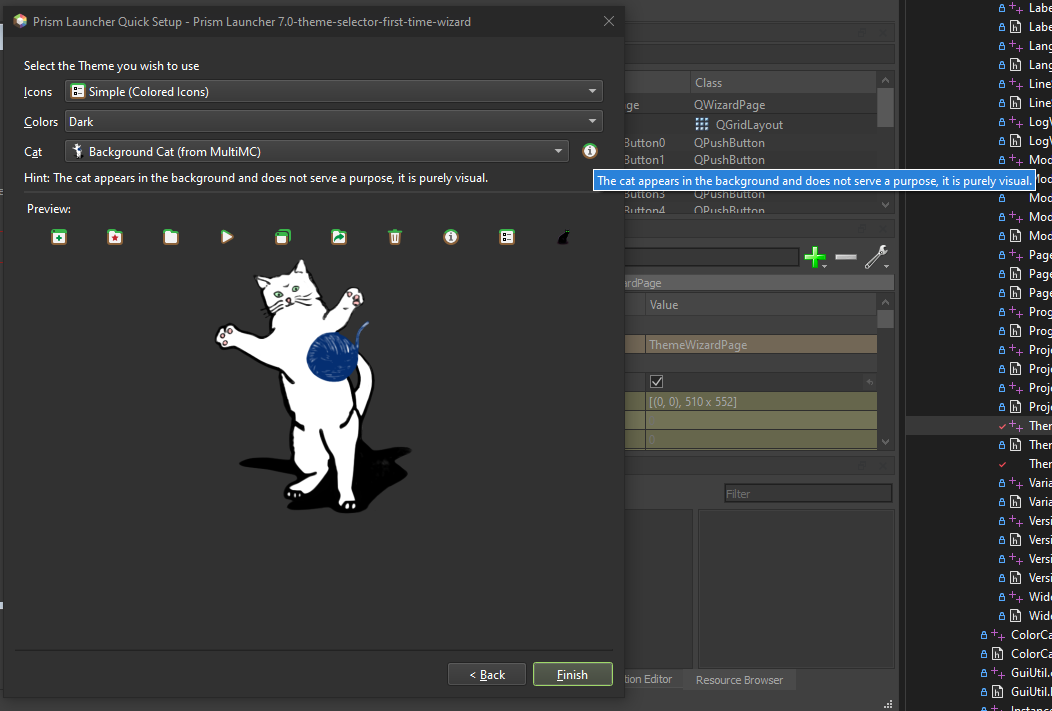Open the Cat dropdown showing Background Cat
Image resolution: width=1052 pixels, height=711 pixels.
(x=317, y=152)
